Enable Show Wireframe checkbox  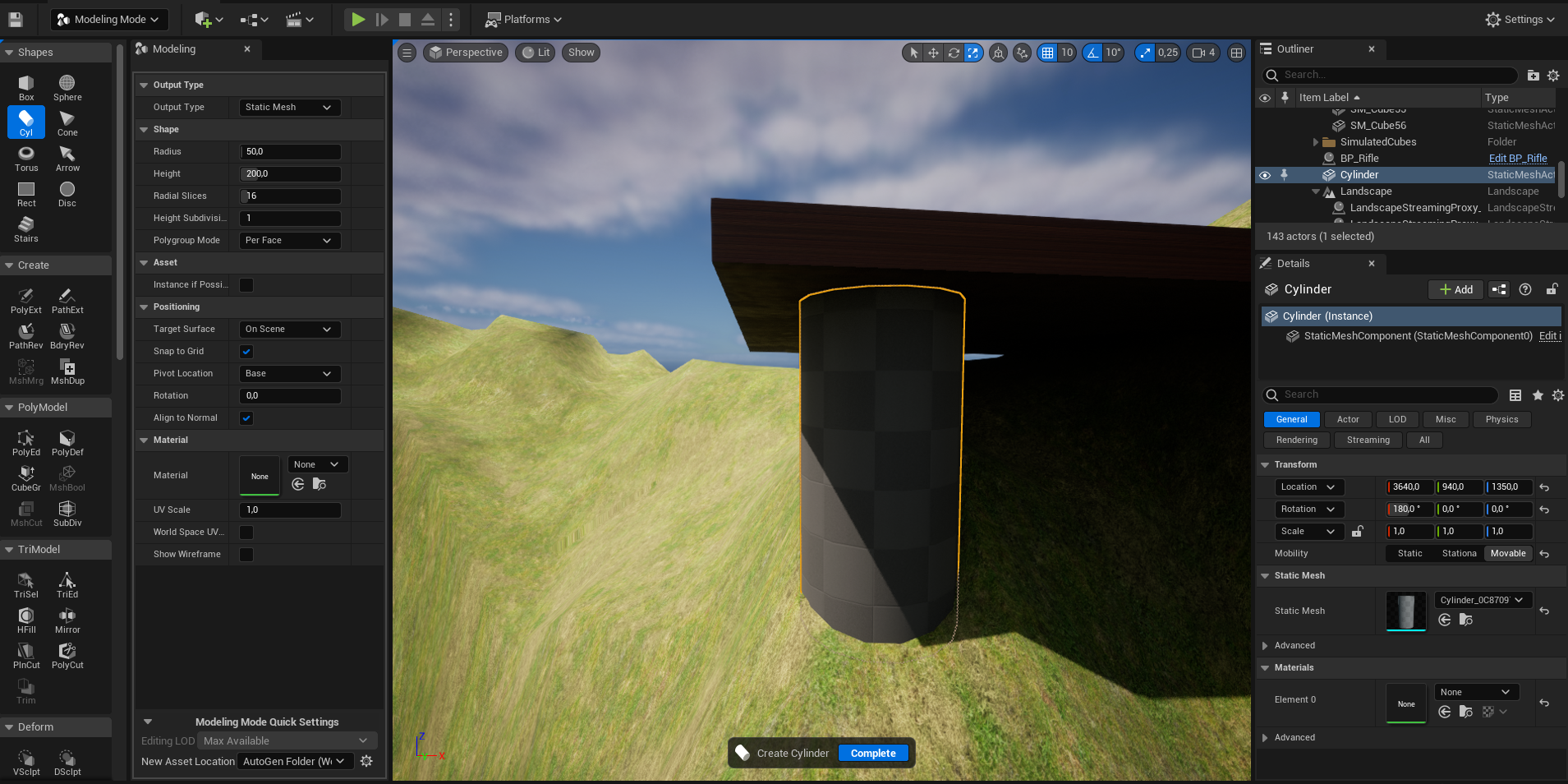246,555
